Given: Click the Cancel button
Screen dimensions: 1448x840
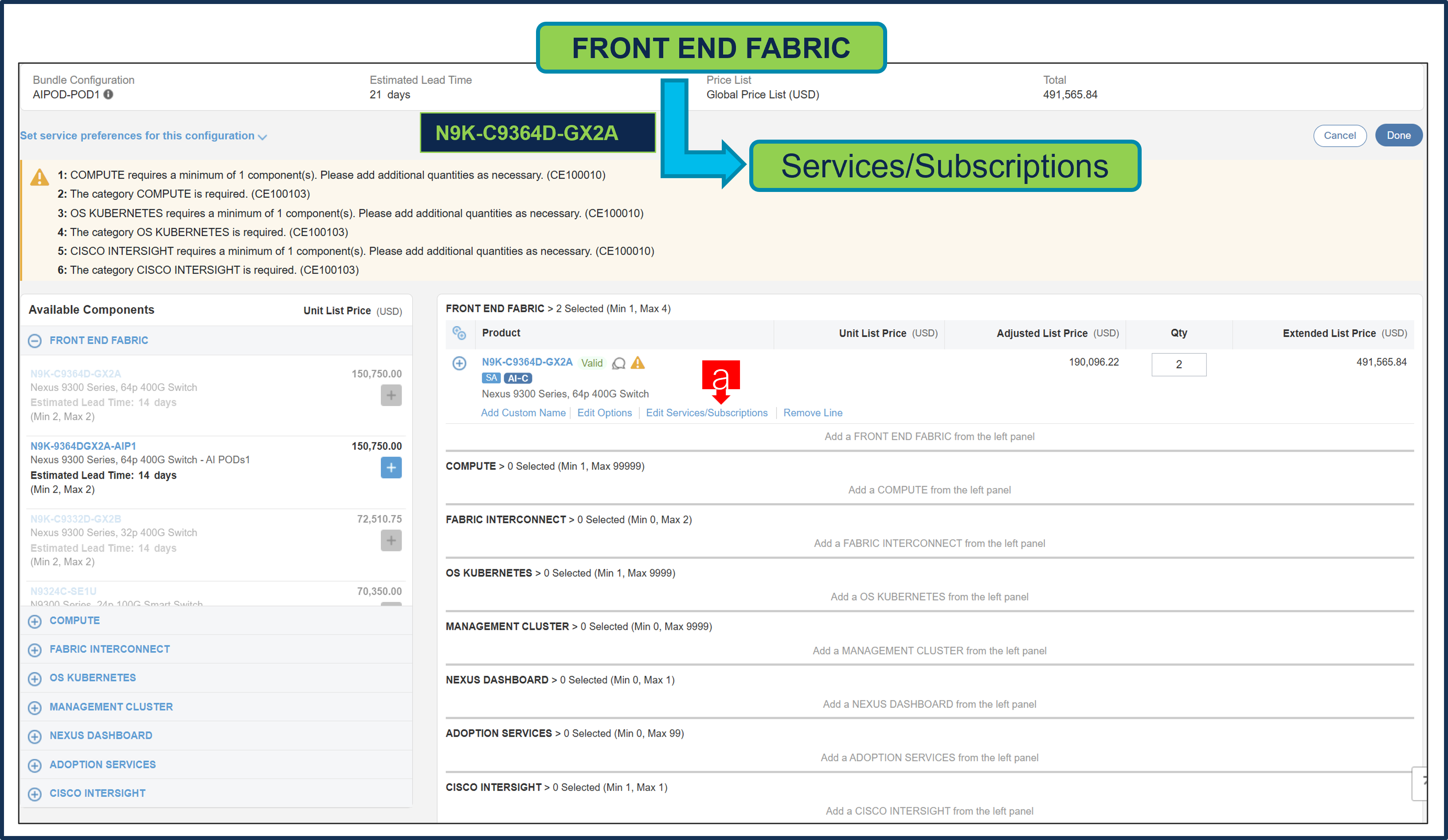Looking at the screenshot, I should pyautogui.click(x=1339, y=136).
